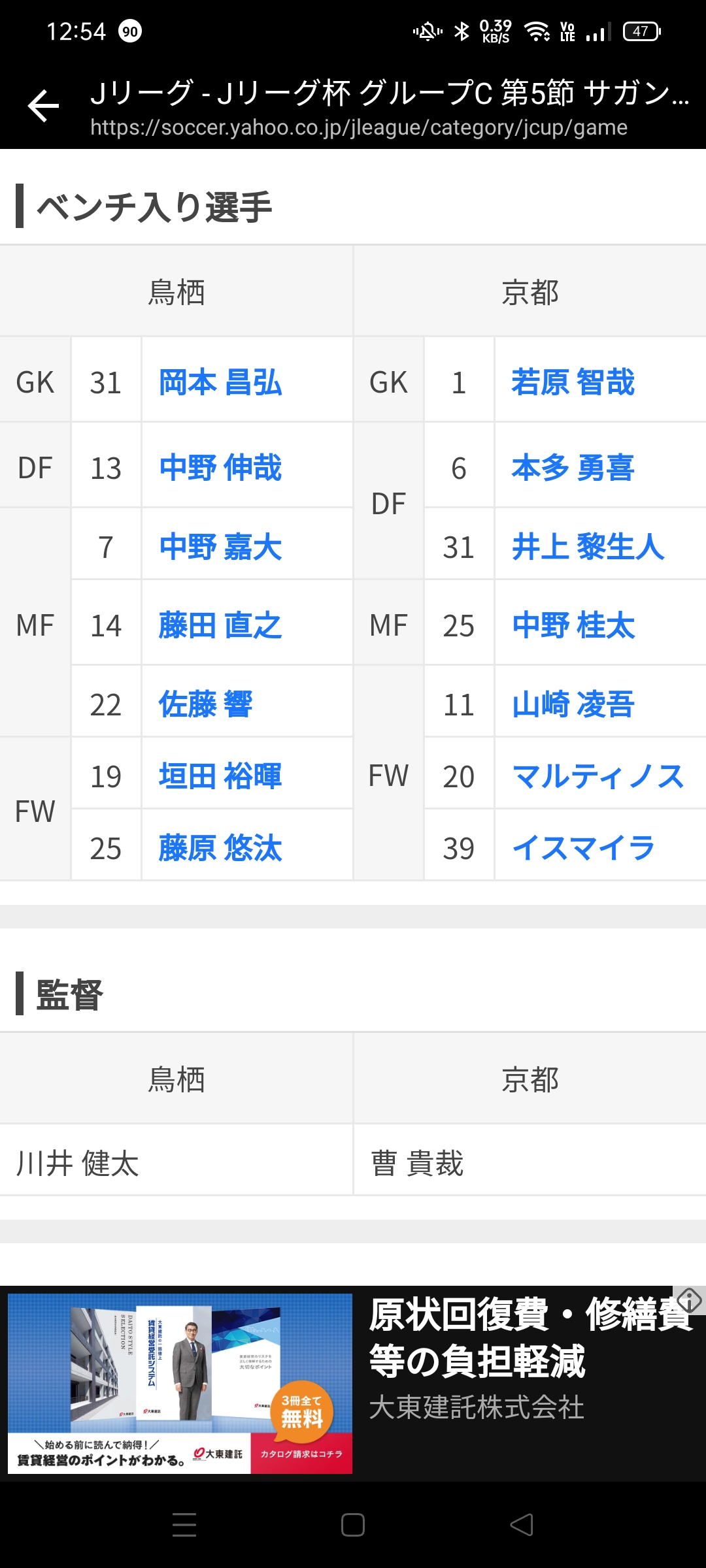
Task: Open player 岡本 昌弘 profile link
Action: [220, 383]
